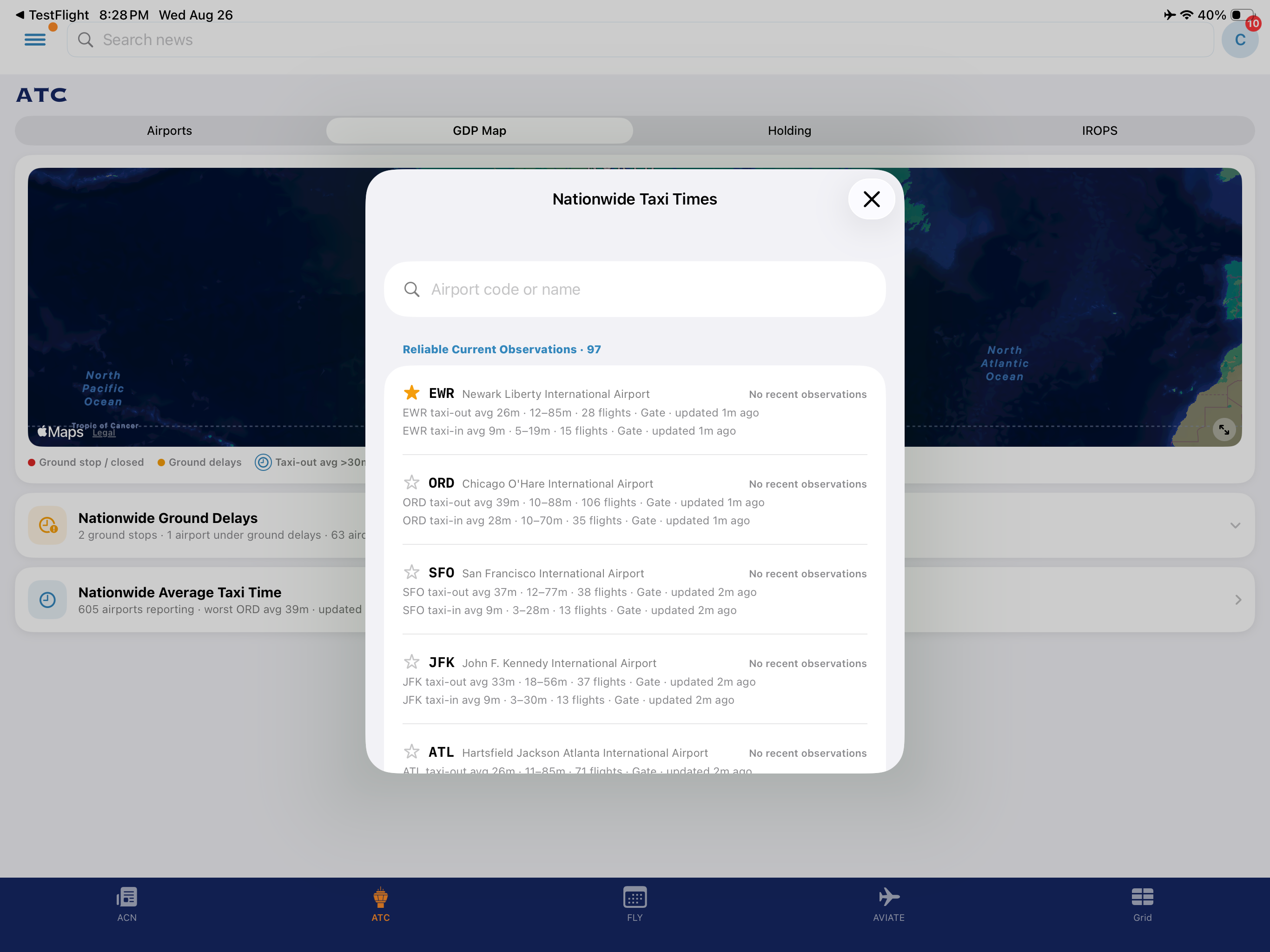This screenshot has height=952, width=1270.
Task: Select the GDP Map tab
Action: coord(479,131)
